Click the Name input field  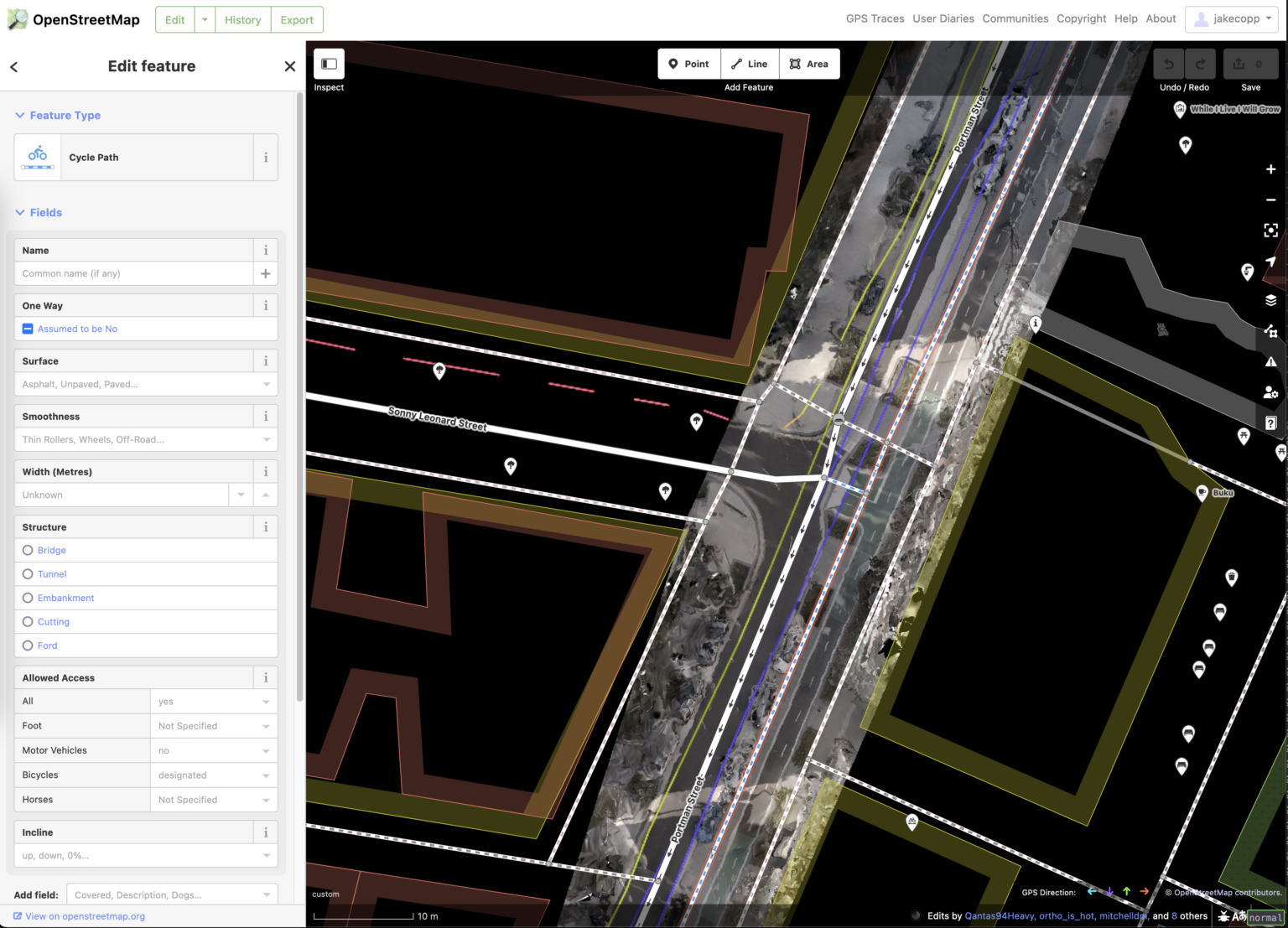pos(134,273)
